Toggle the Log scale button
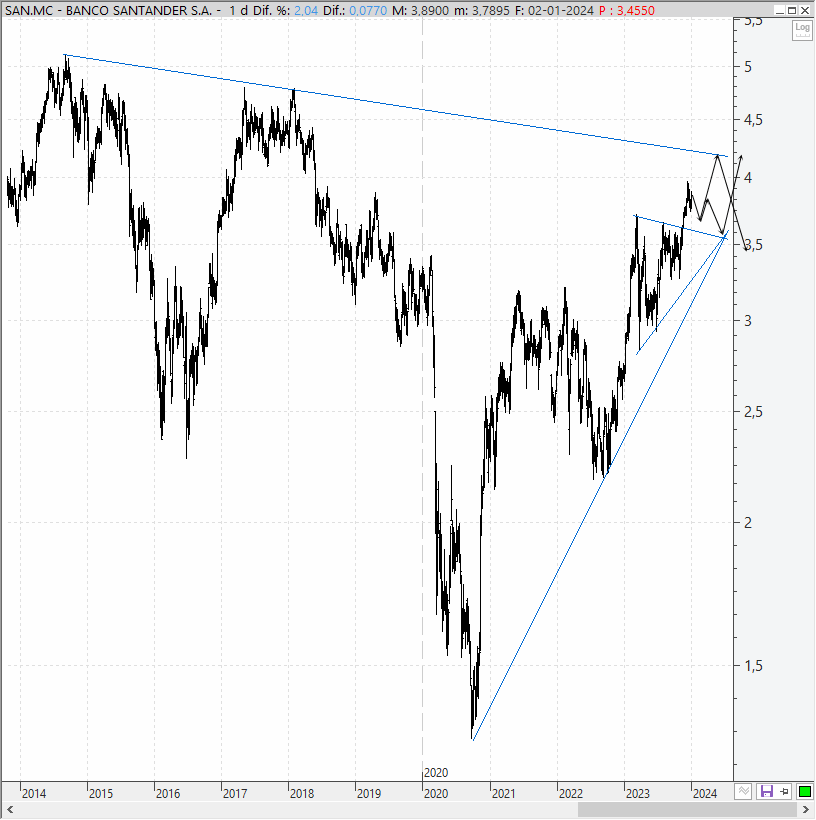 pos(802,30)
